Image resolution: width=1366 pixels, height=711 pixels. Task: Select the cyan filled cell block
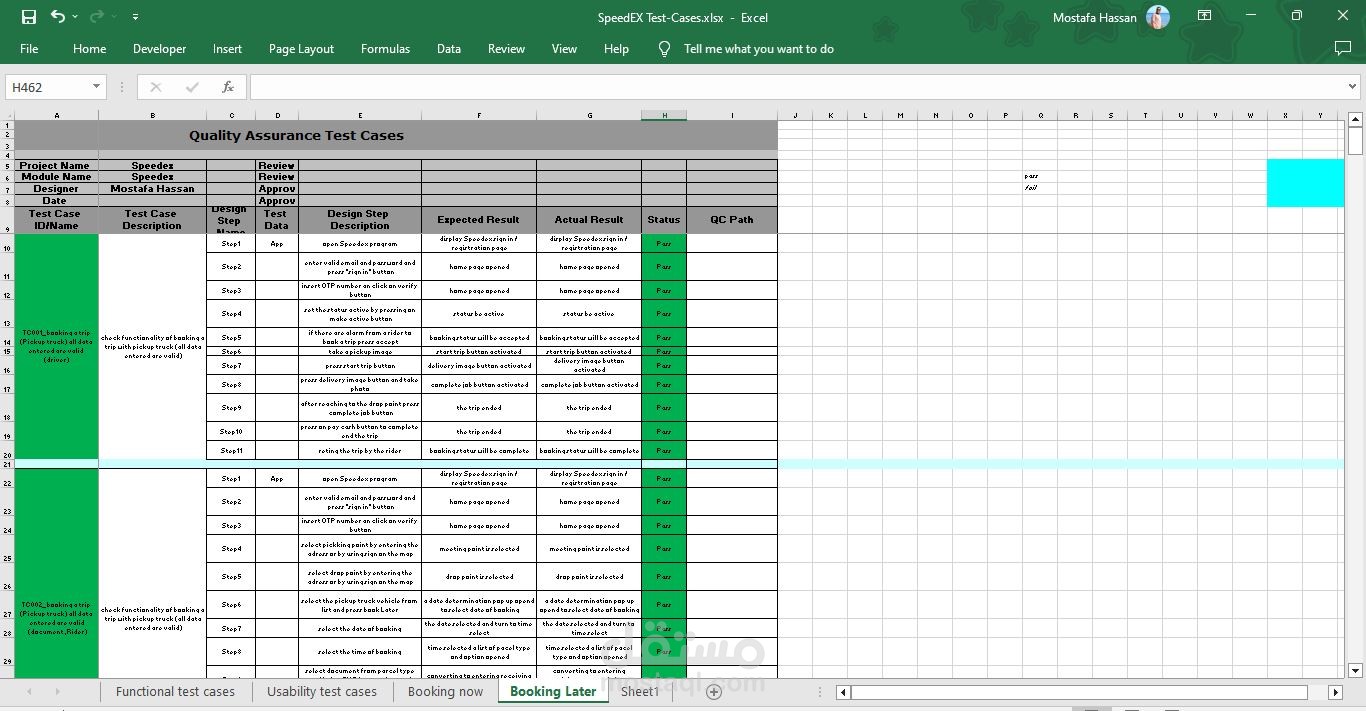[x=1305, y=183]
